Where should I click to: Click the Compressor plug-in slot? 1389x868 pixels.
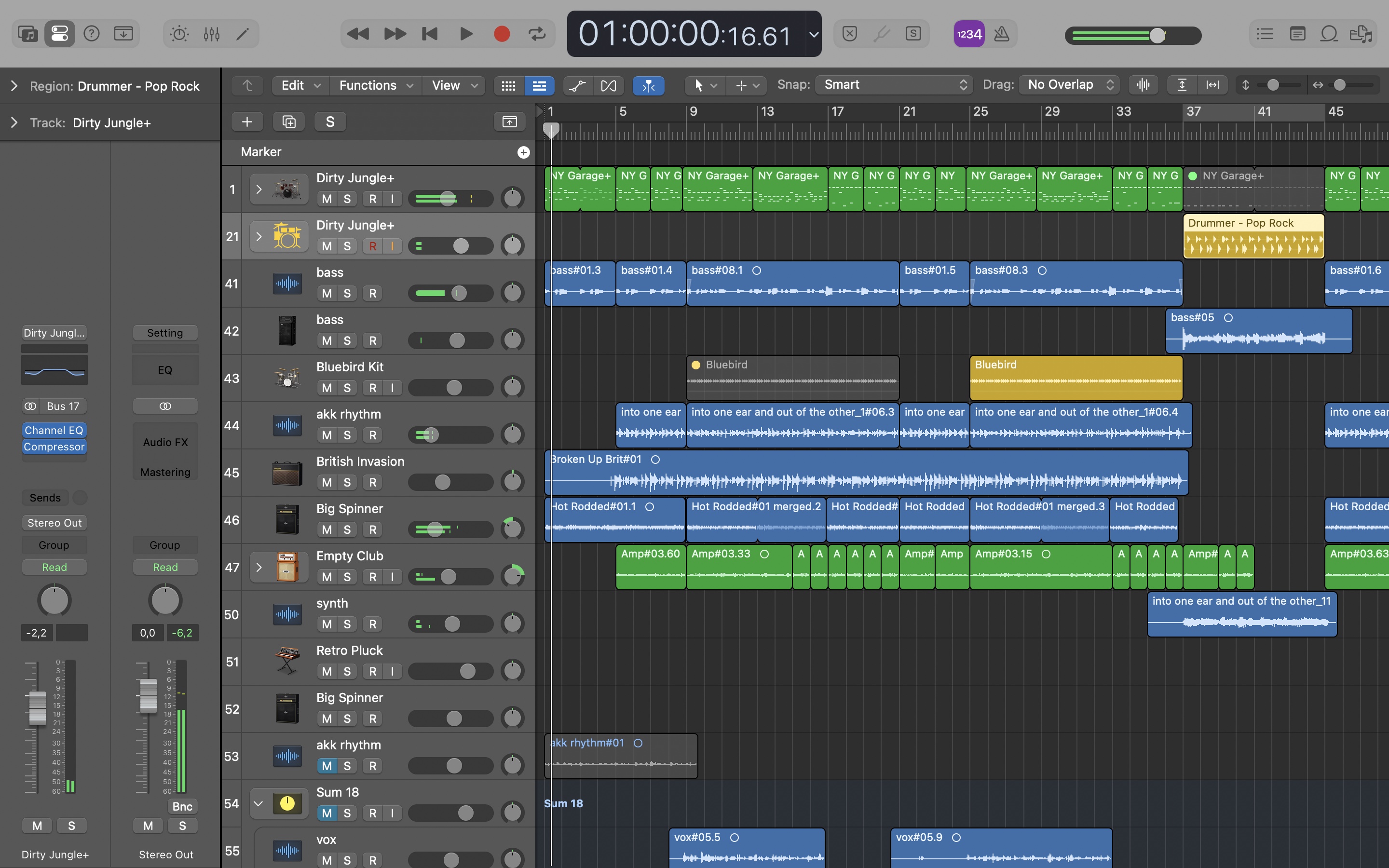(x=54, y=447)
